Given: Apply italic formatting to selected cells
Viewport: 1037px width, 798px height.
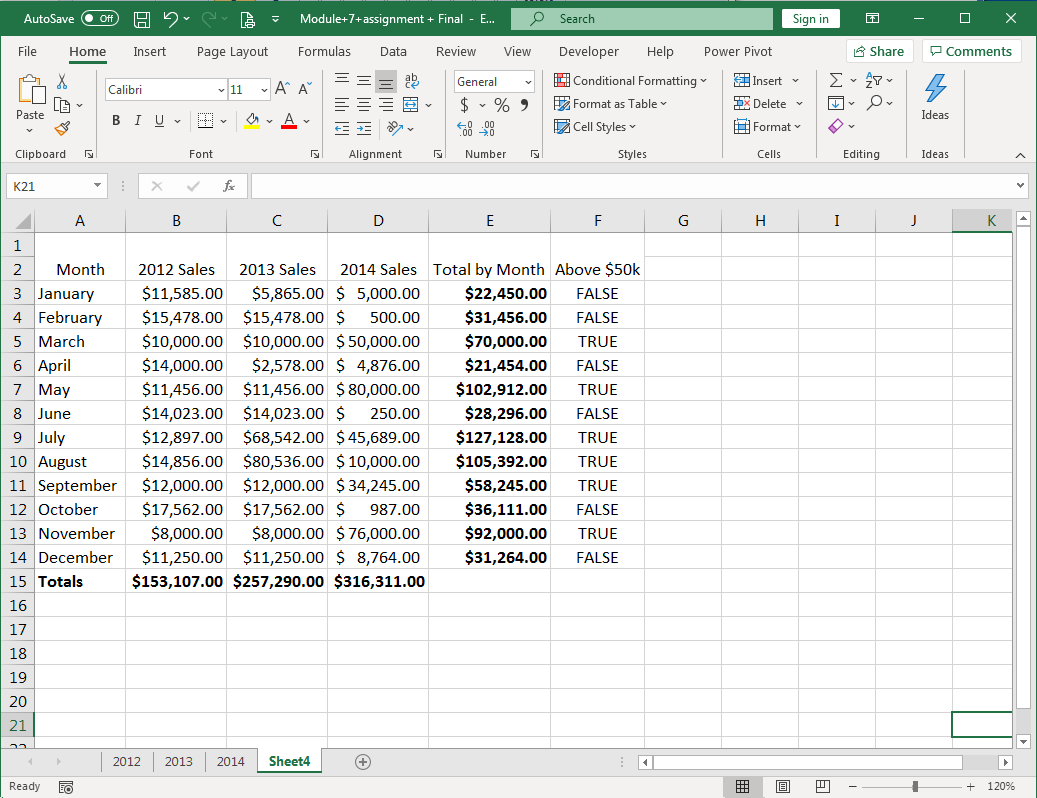Looking at the screenshot, I should click(x=137, y=120).
